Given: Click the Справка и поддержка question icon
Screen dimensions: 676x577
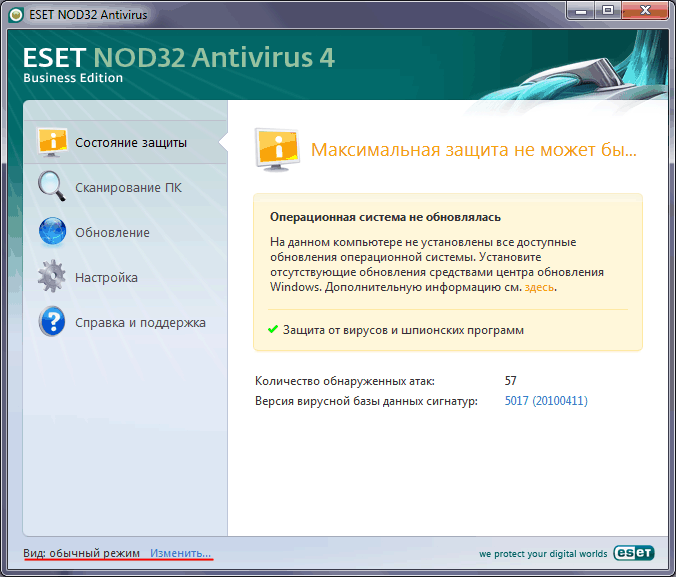Looking at the screenshot, I should click(52, 322).
